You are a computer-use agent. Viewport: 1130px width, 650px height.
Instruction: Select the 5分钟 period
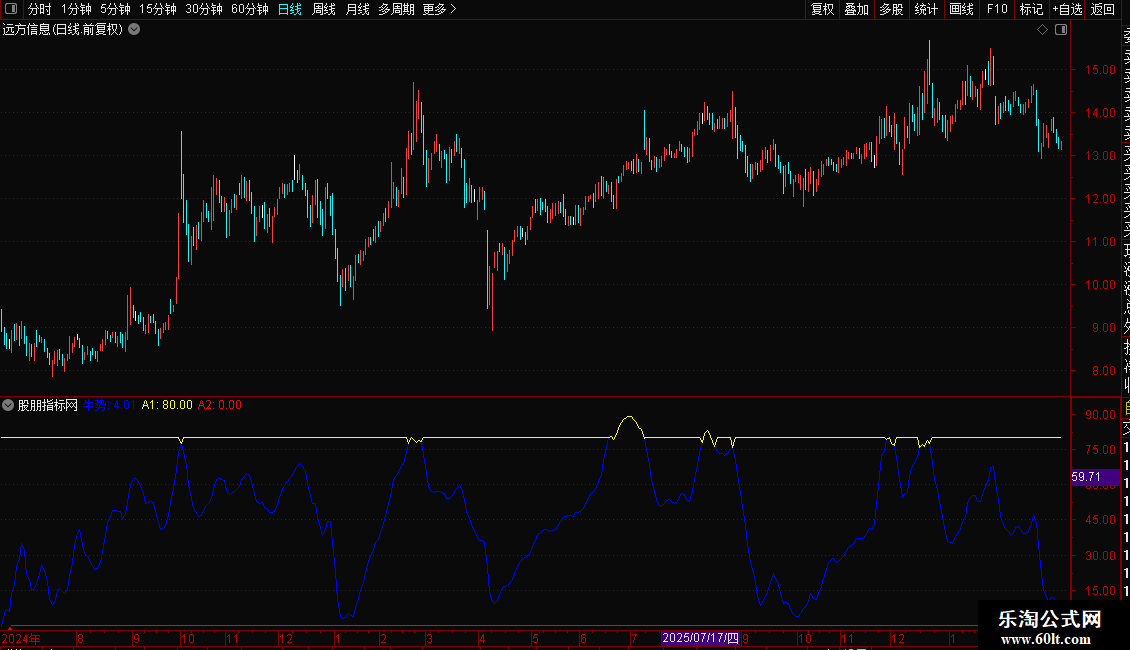115,9
